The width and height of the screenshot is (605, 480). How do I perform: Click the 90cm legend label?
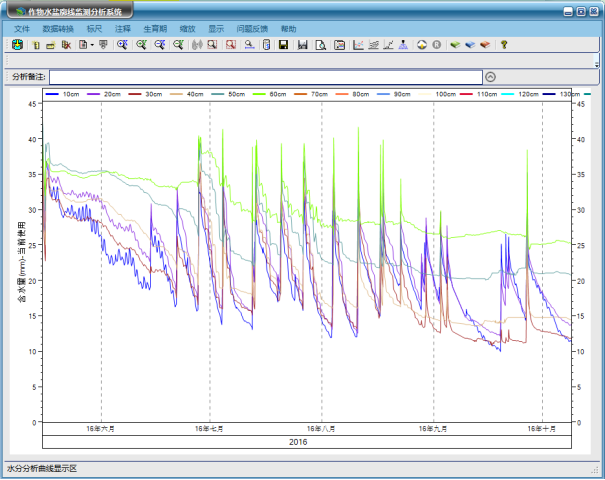click(402, 94)
